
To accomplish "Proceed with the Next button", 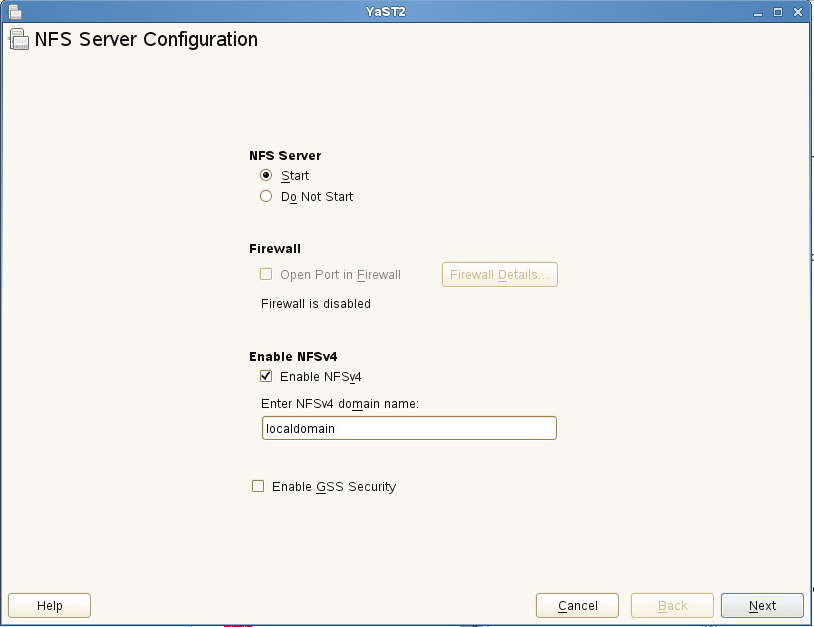I will tap(762, 605).
